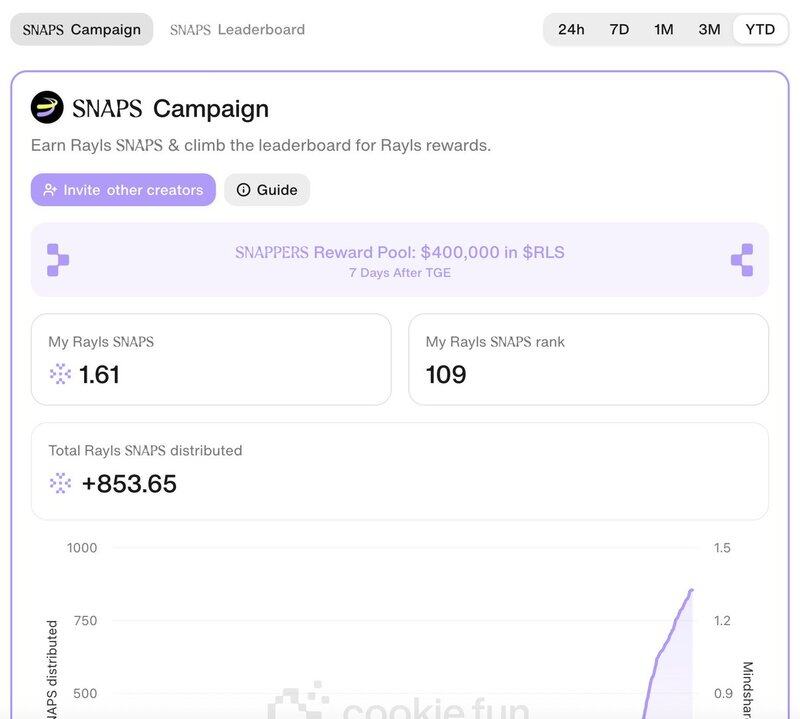
Task: Click the Invite other creators button
Action: 123,190
